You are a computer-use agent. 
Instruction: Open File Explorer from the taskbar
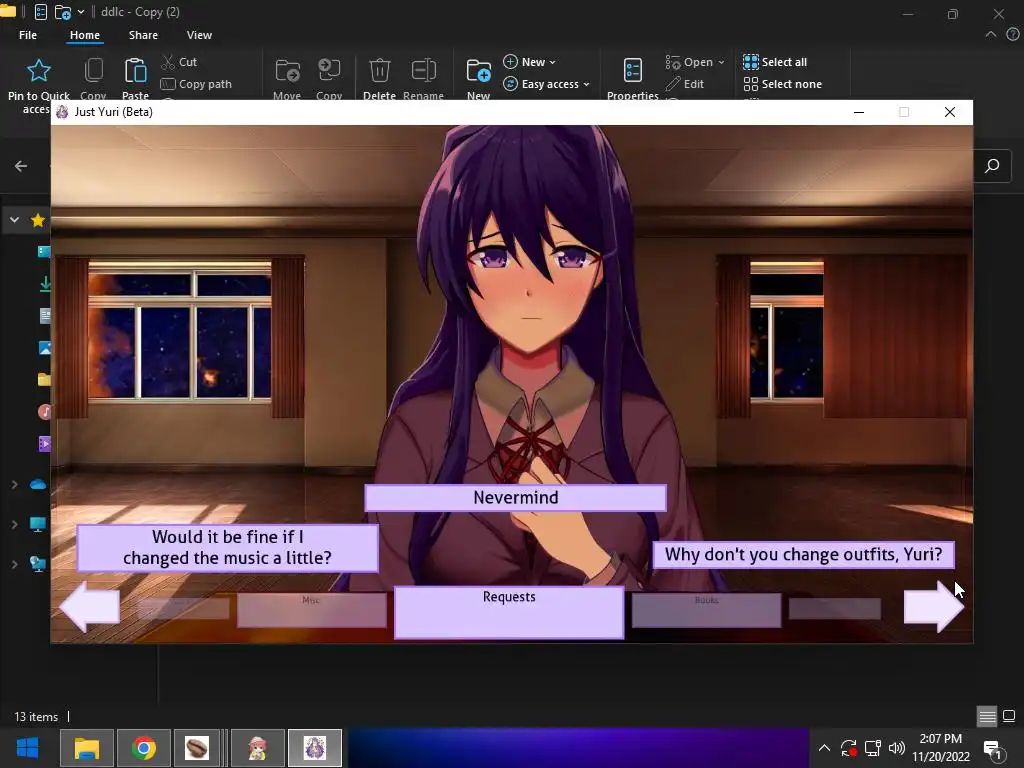pos(87,748)
